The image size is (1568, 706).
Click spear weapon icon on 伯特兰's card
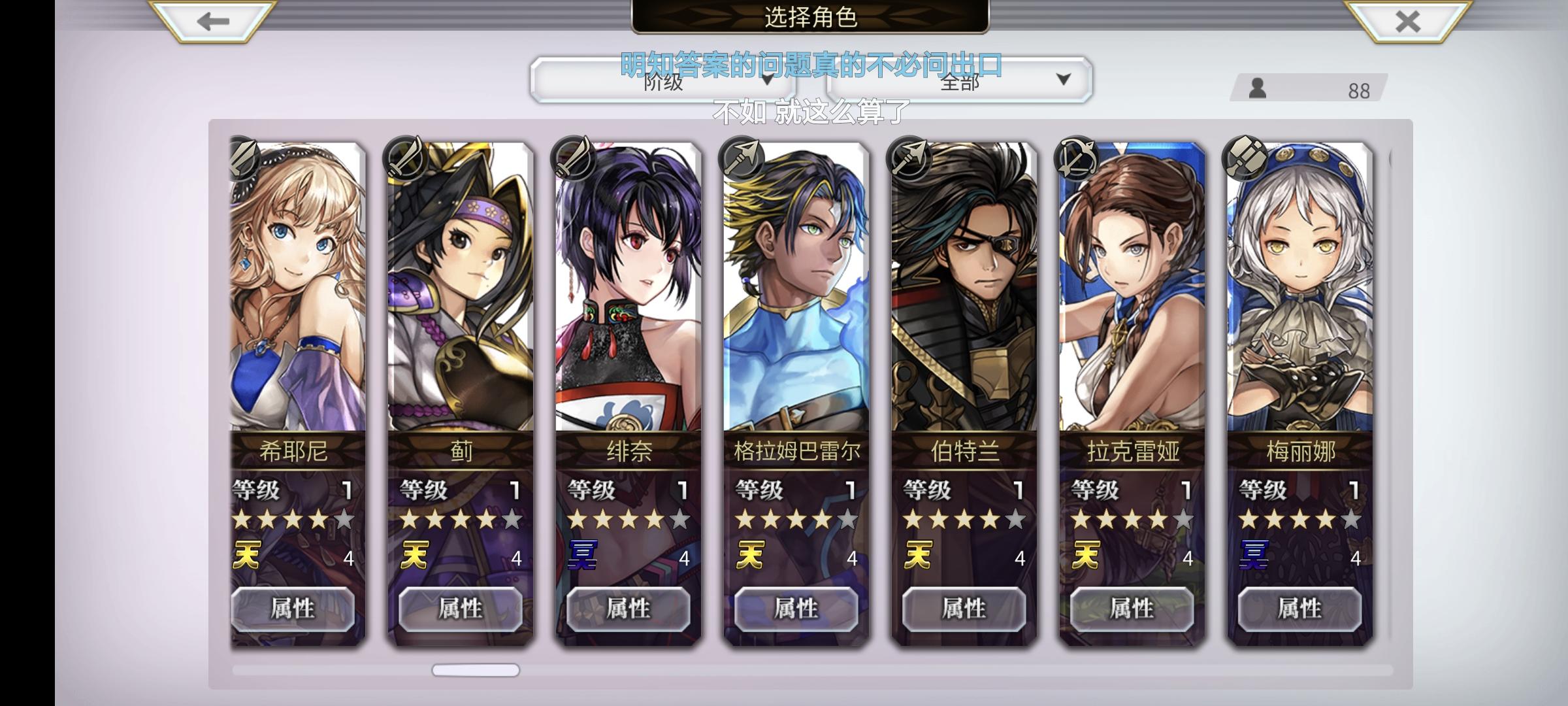(x=908, y=158)
